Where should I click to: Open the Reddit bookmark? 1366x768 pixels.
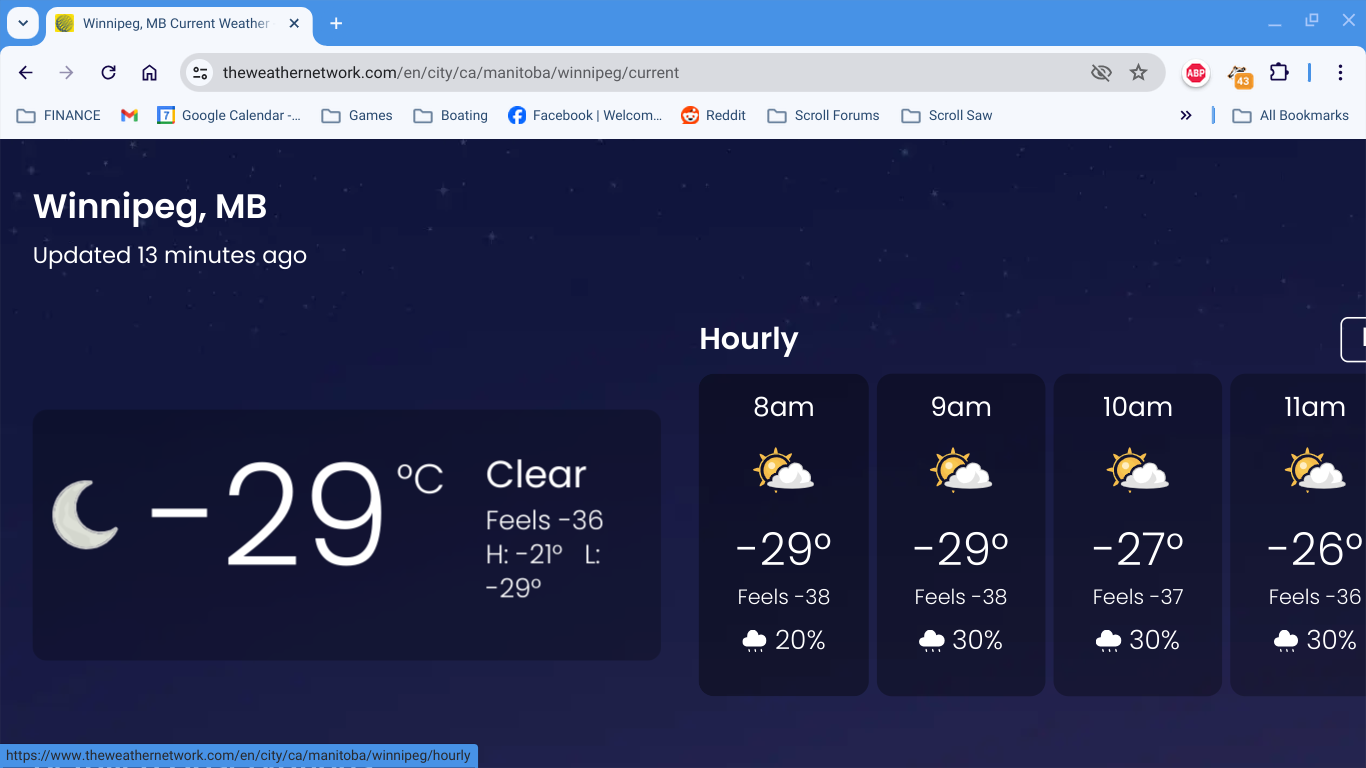[x=713, y=116]
